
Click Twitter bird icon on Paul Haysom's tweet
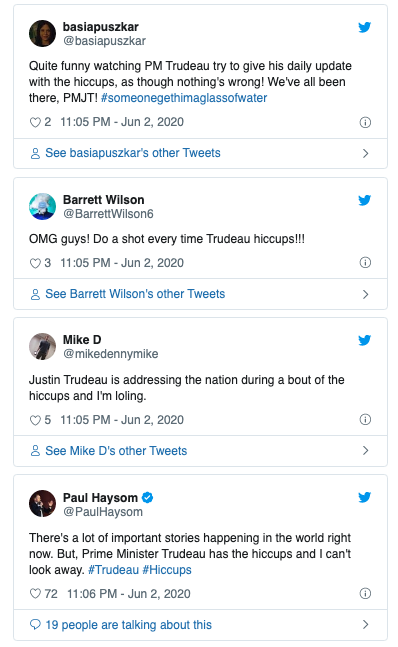tap(365, 497)
